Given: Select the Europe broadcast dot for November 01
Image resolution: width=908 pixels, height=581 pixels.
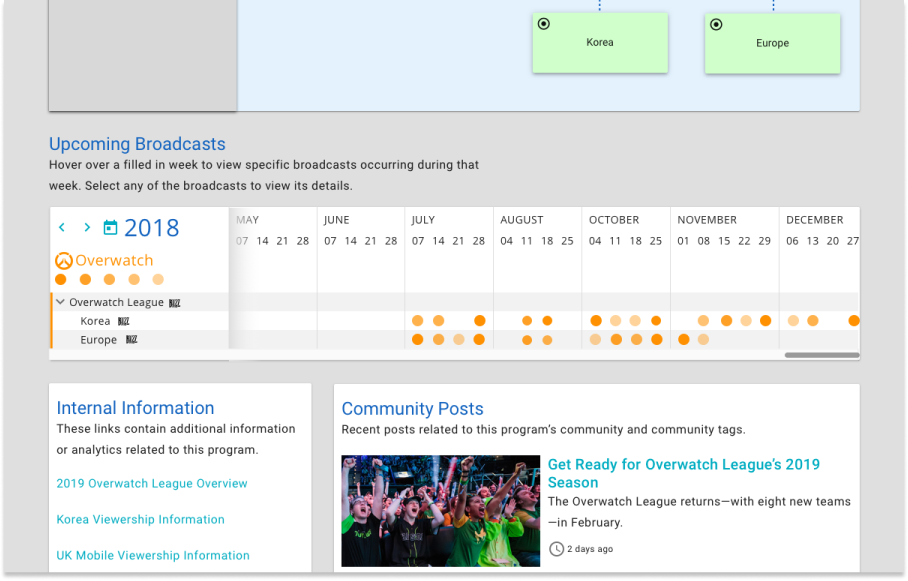Looking at the screenshot, I should (684, 339).
